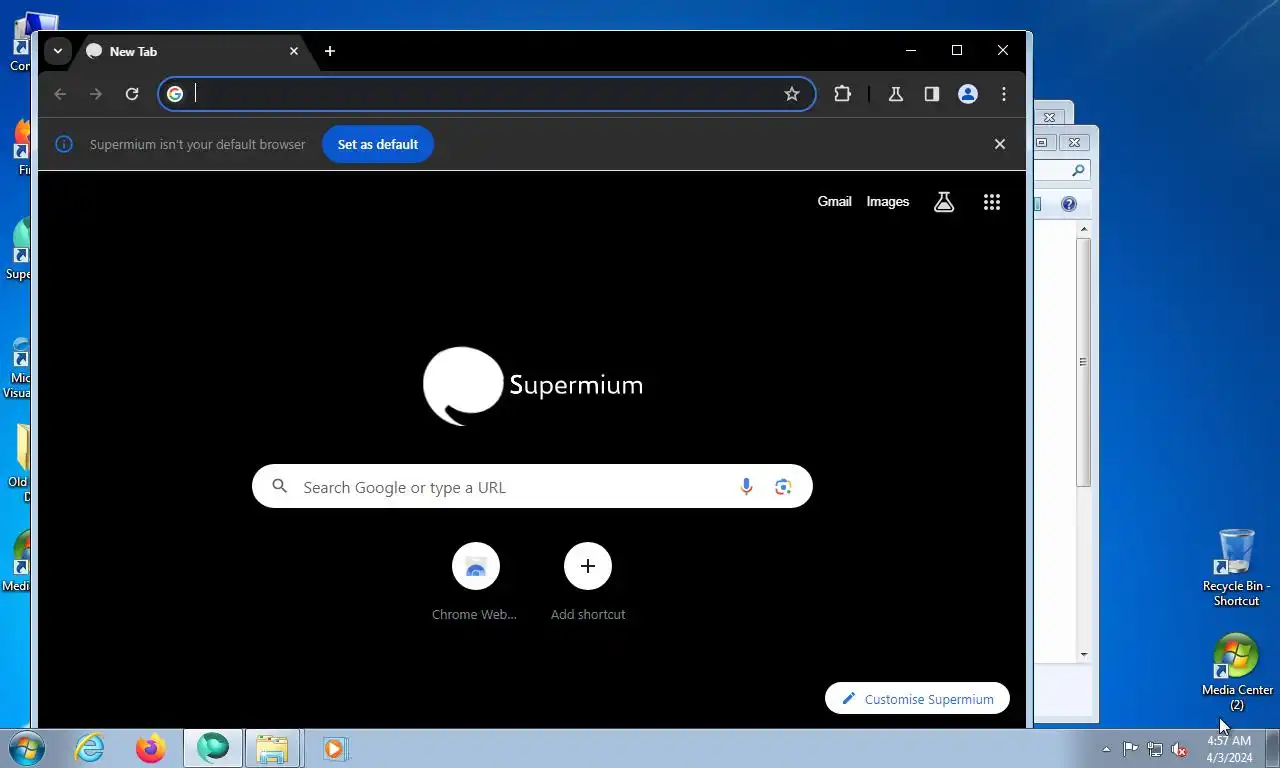Screen dimensions: 1280x768
Task: Open Windows Explorer from taskbar
Action: click(272, 748)
